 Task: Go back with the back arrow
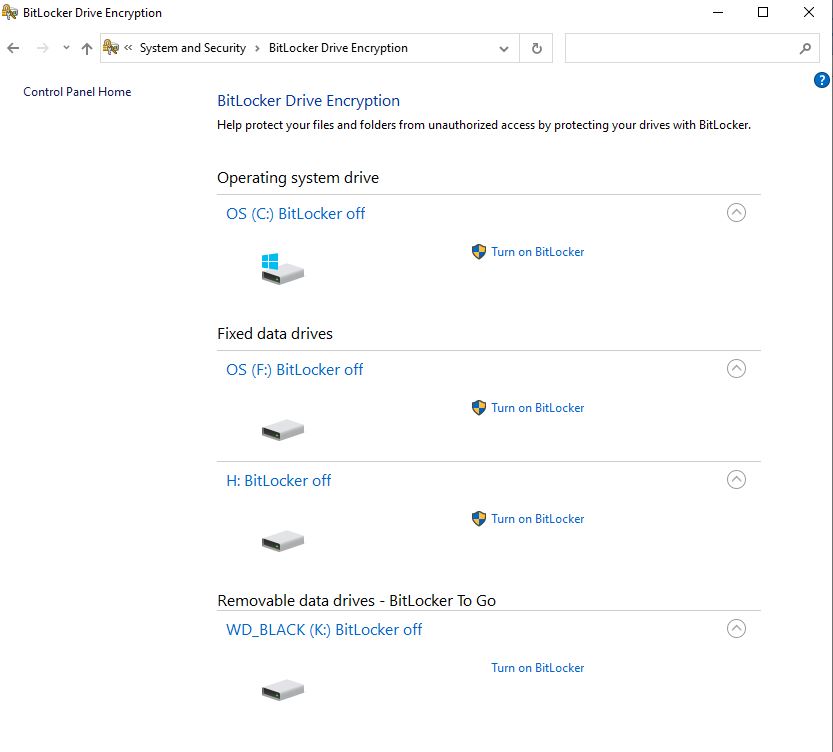point(13,48)
